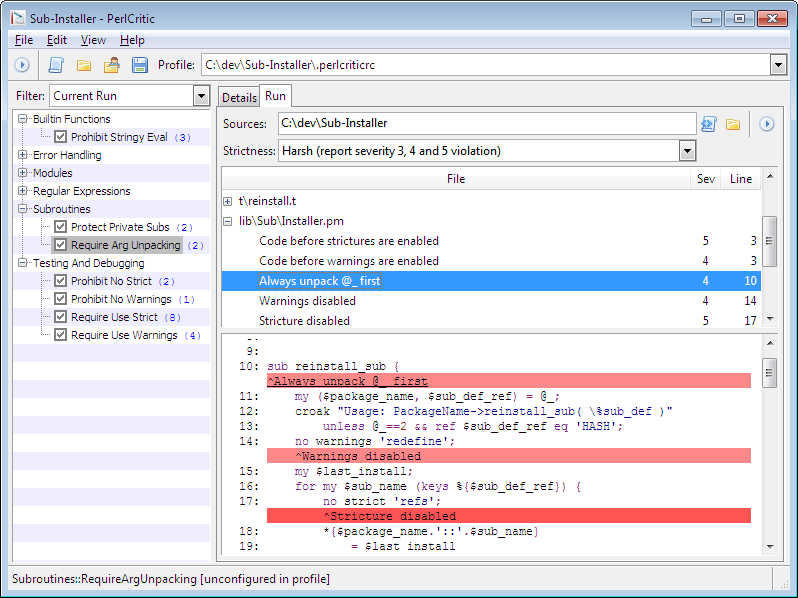Click pink 'Warnings disabled' highlight in code
Screen dimensions: 798x598
coord(509,455)
